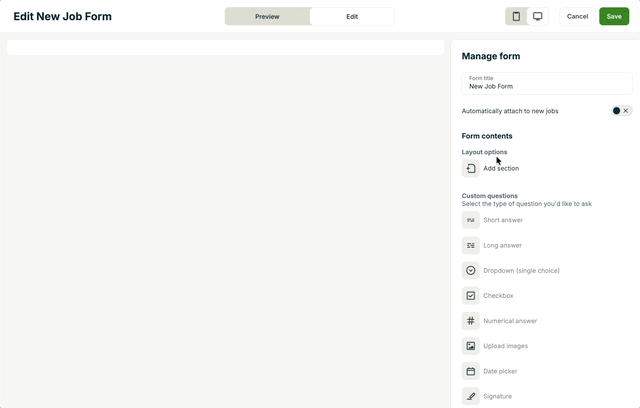
Task: Open the Preview tab
Action: (x=267, y=16)
